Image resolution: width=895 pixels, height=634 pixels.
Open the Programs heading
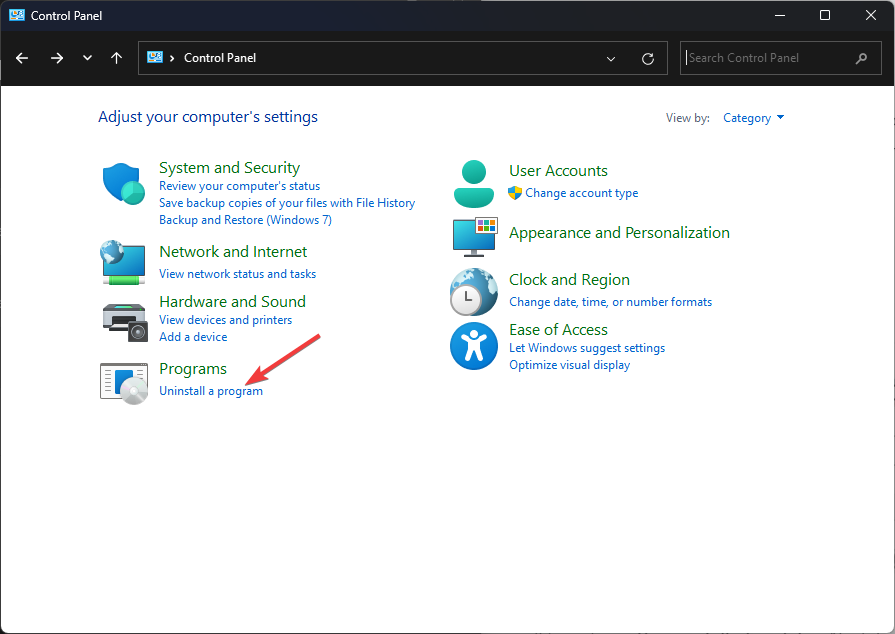point(193,369)
